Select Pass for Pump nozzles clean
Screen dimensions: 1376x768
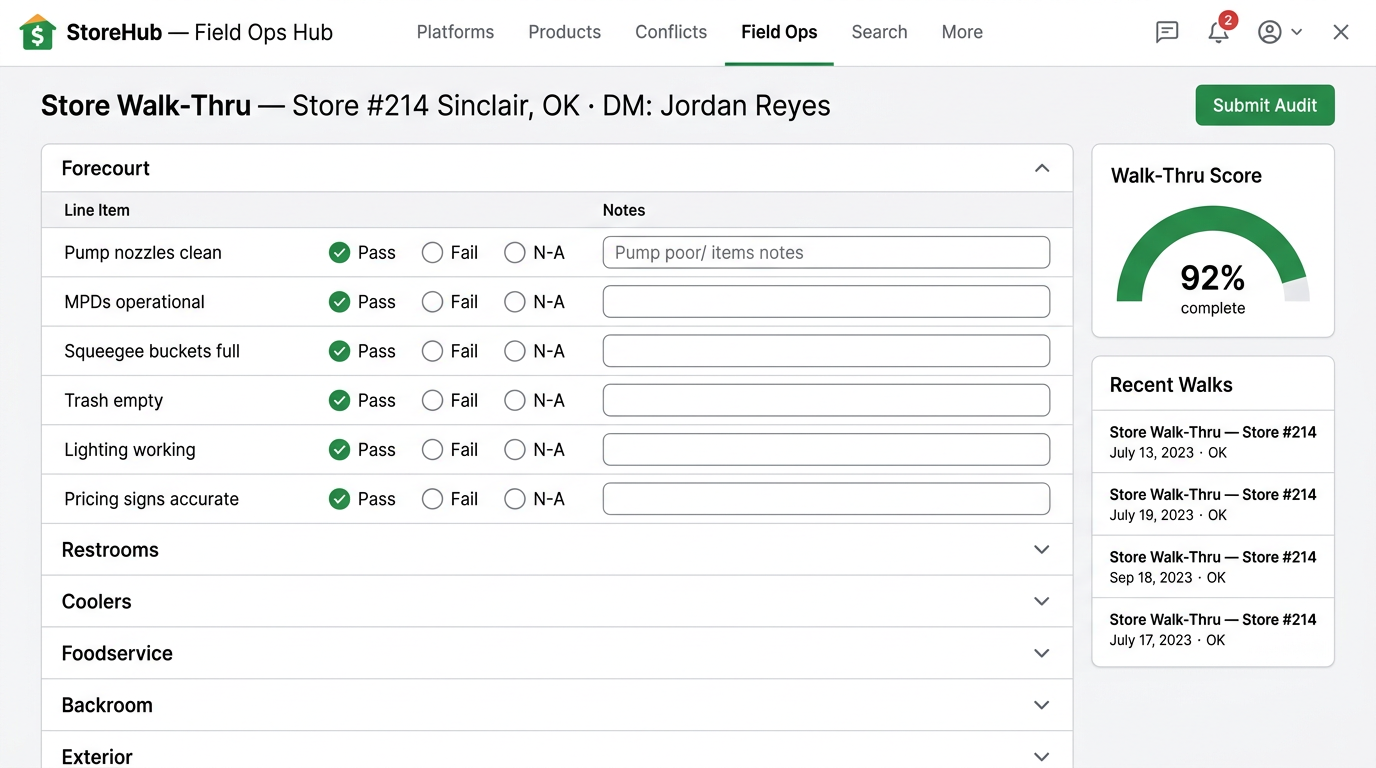click(x=340, y=253)
